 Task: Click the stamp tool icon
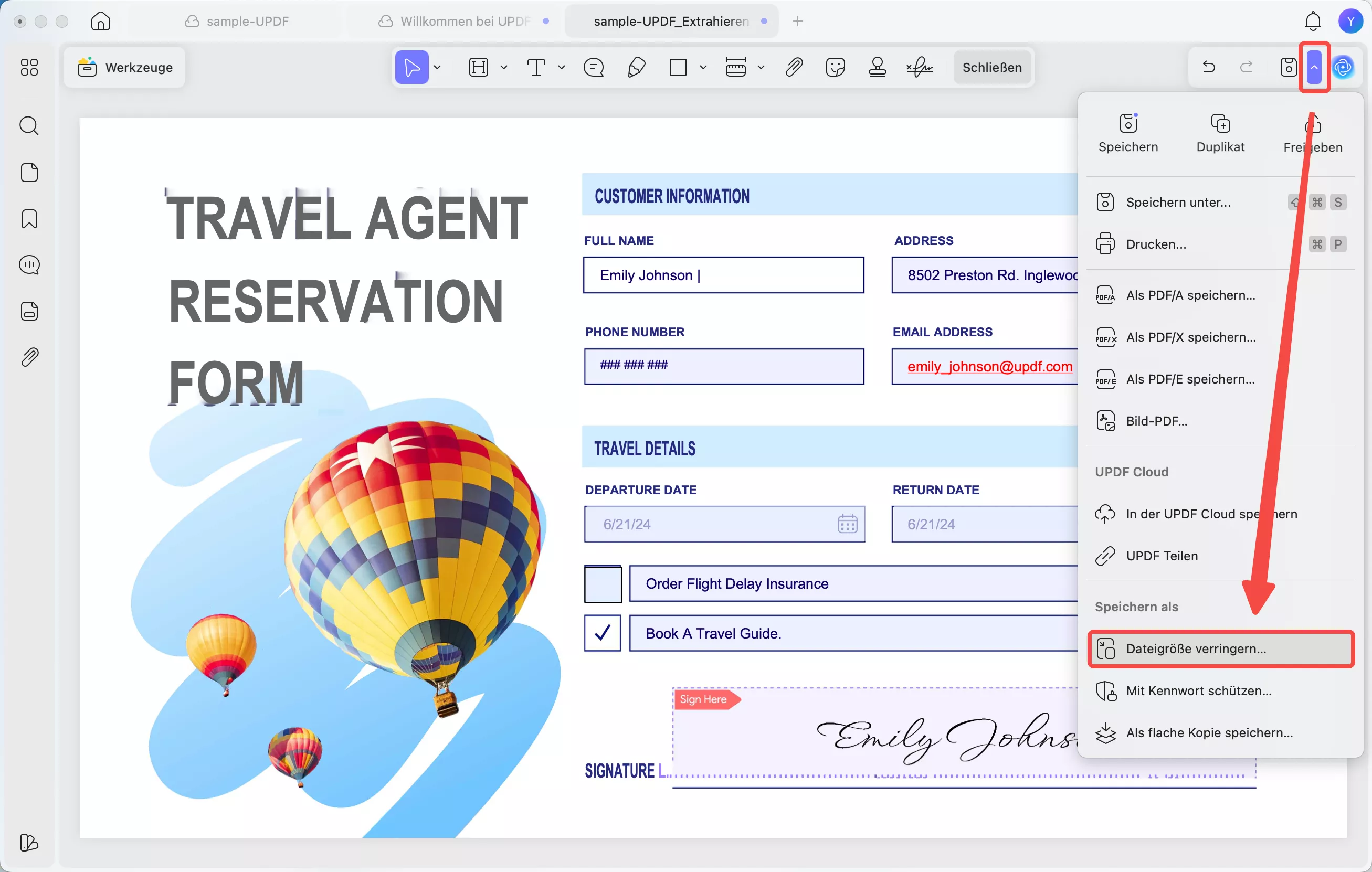click(877, 67)
